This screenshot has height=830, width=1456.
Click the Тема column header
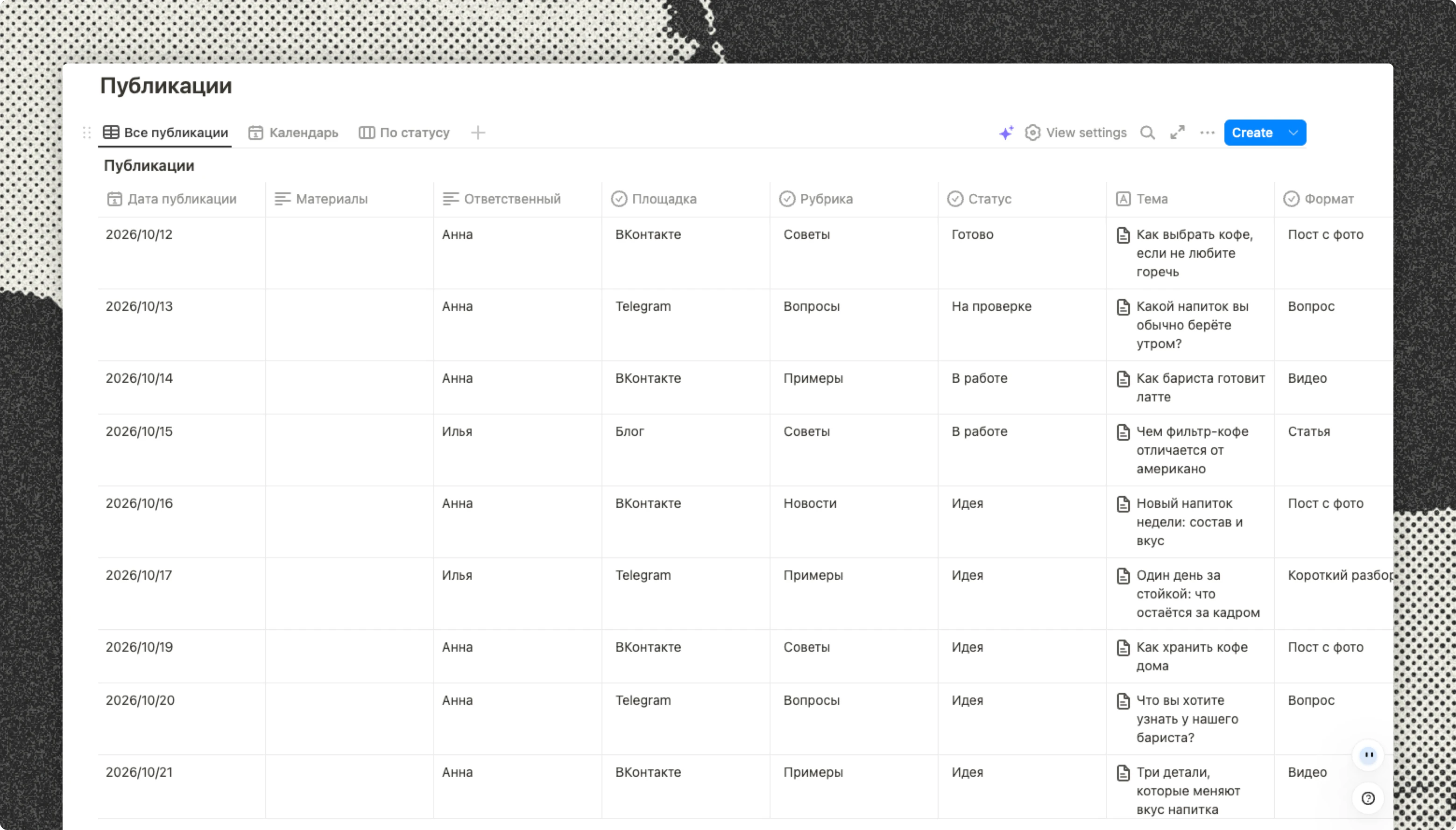(1190, 199)
